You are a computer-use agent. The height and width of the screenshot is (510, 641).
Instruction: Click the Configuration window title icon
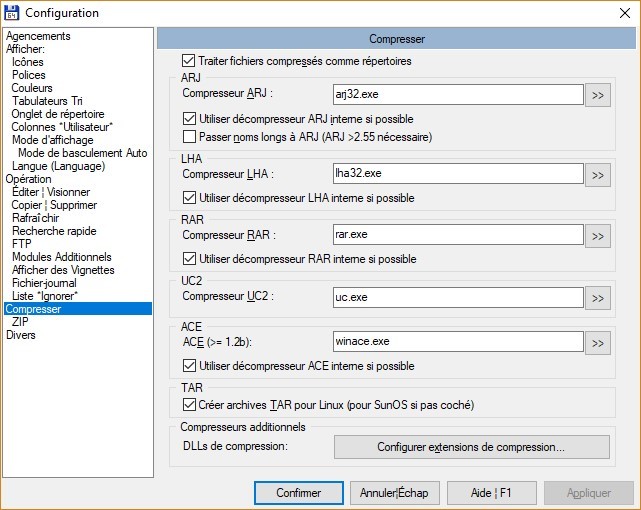coord(12,13)
